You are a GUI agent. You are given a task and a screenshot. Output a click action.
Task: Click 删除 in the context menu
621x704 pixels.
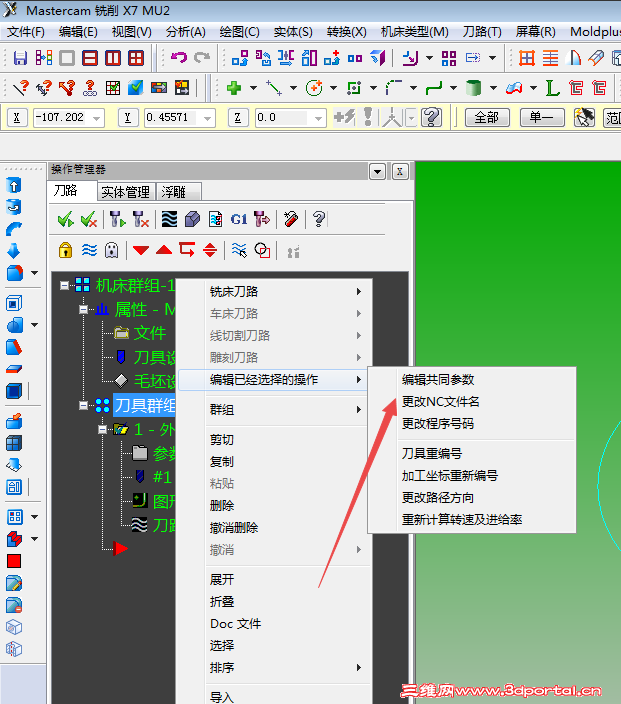[x=222, y=506]
